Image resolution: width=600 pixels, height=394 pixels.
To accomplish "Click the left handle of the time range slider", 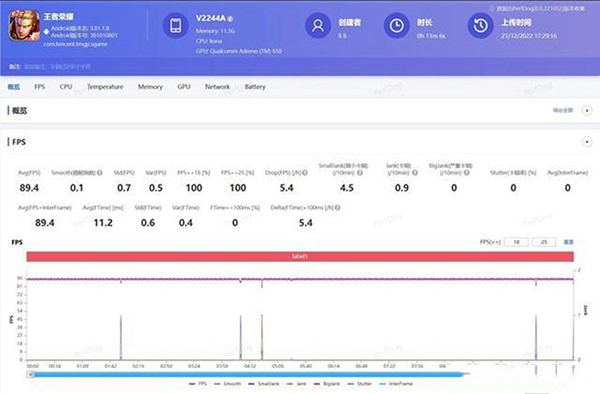I will coord(32,374).
